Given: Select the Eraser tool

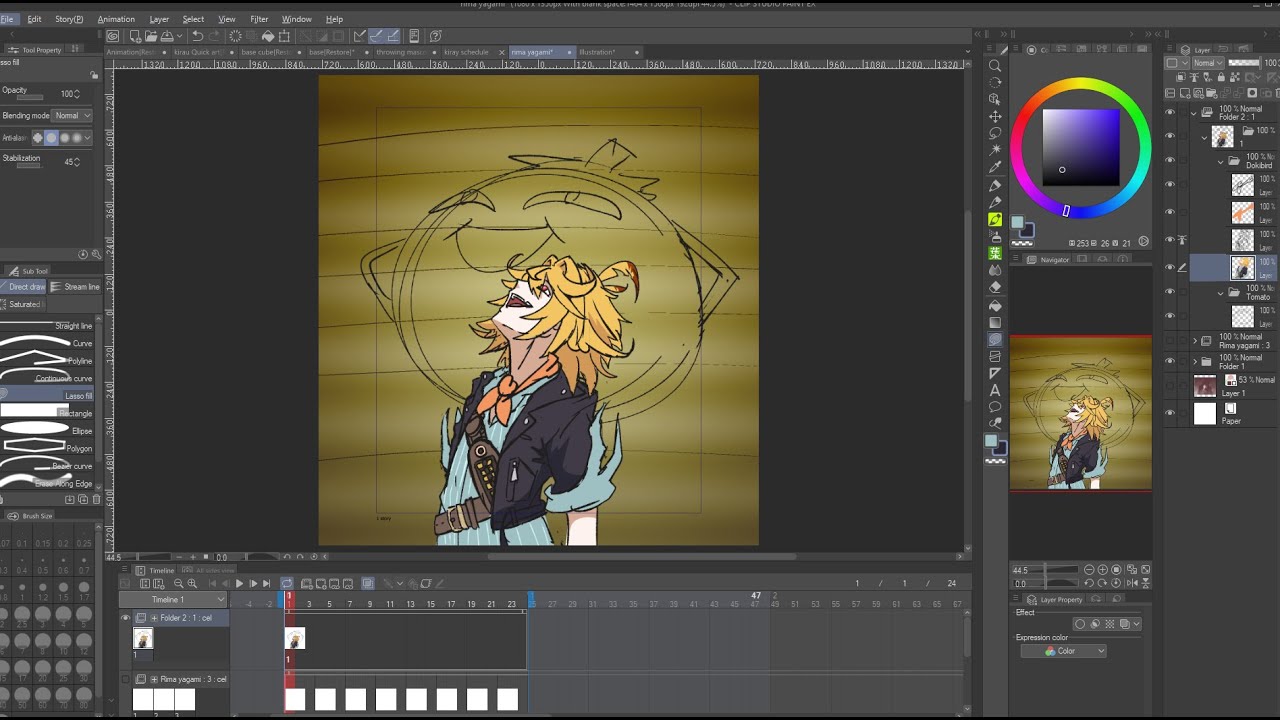Looking at the screenshot, I should click(995, 287).
